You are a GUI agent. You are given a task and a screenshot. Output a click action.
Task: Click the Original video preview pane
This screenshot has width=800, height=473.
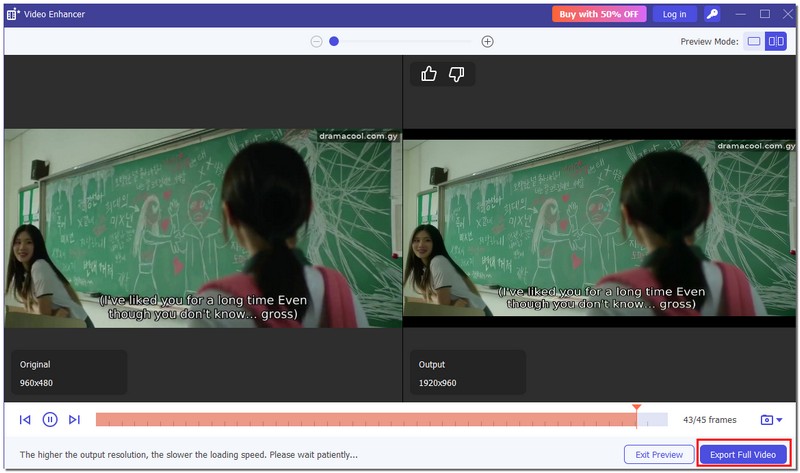pyautogui.click(x=202, y=228)
